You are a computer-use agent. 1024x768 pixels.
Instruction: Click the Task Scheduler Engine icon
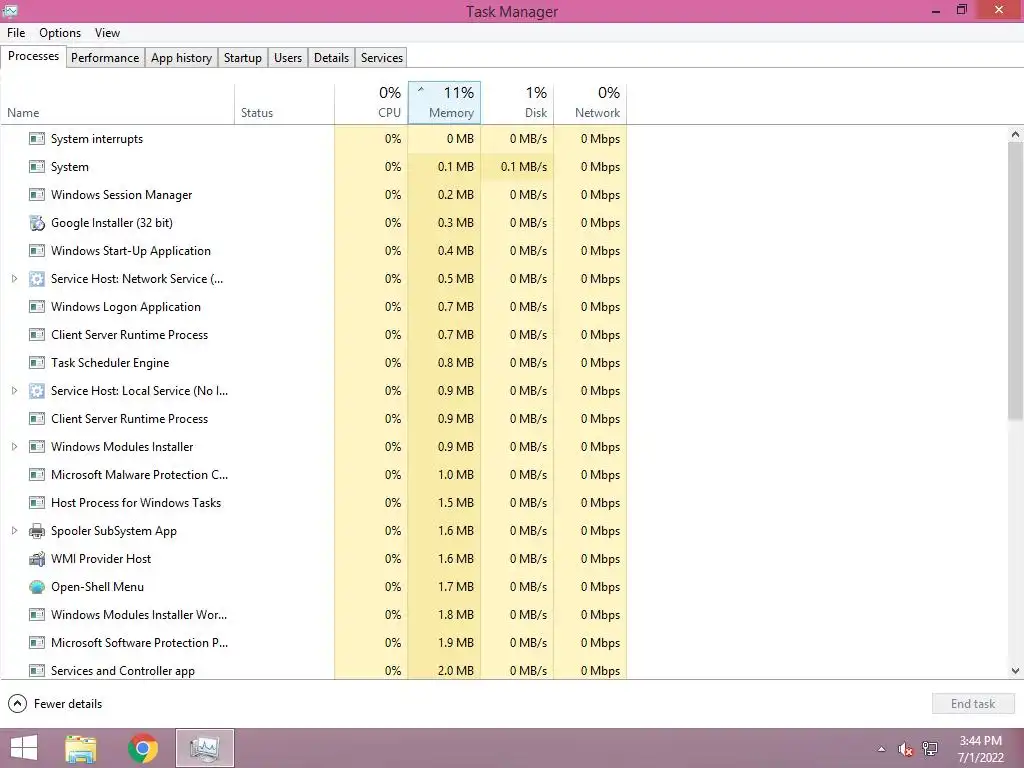pyautogui.click(x=37, y=363)
